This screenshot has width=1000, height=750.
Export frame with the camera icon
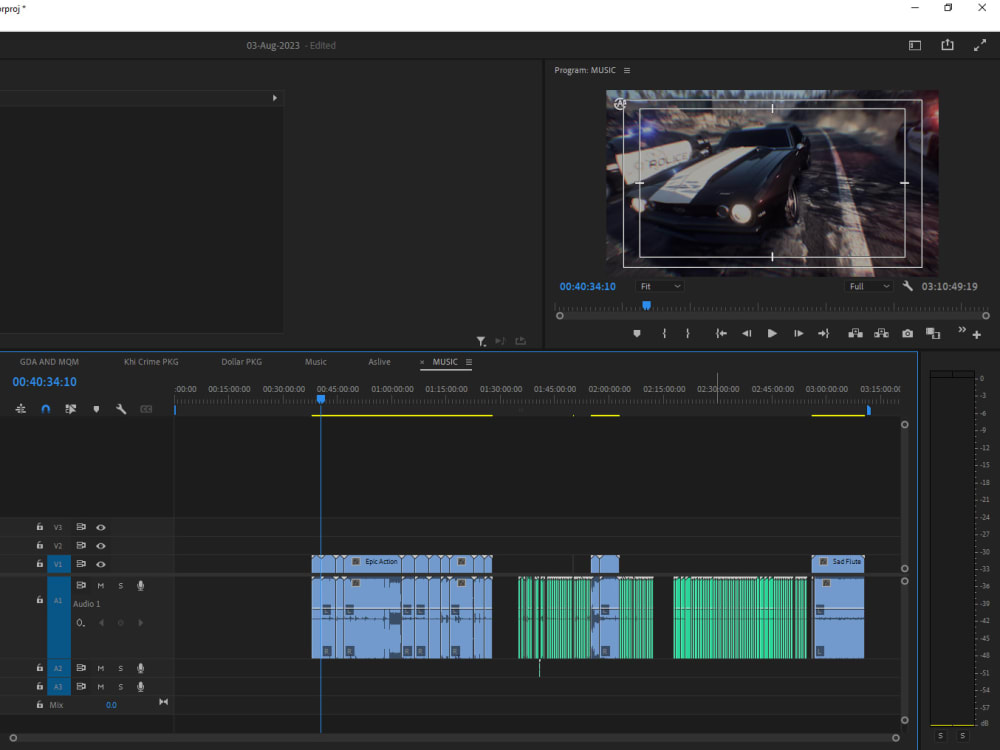pyautogui.click(x=907, y=333)
